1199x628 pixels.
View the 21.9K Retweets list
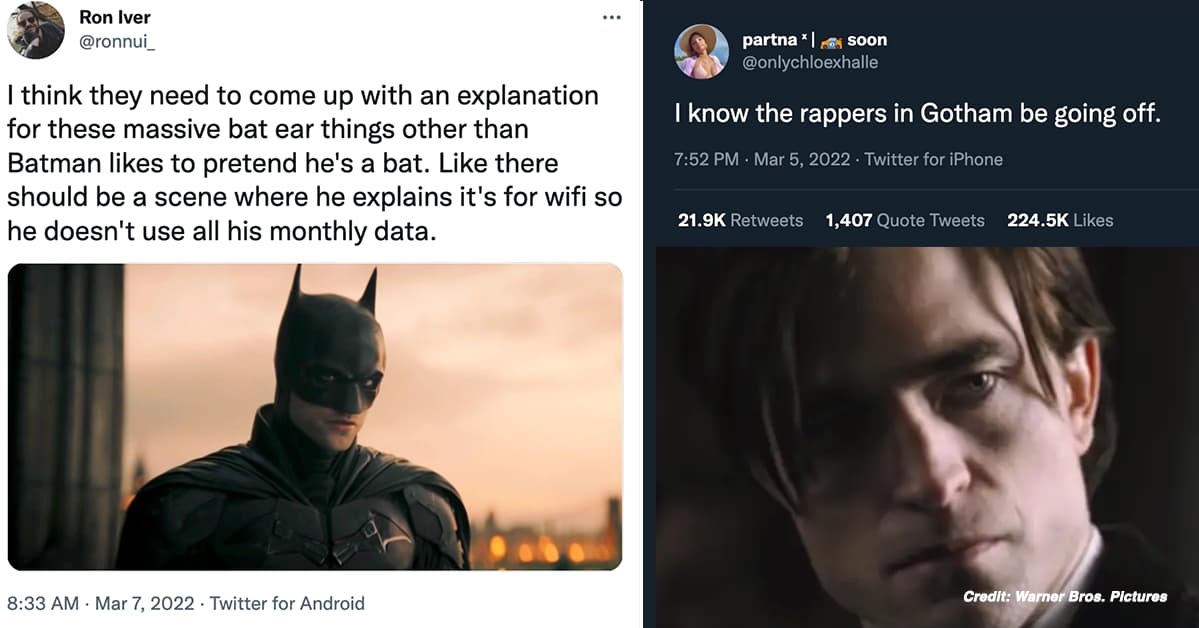tap(740, 220)
